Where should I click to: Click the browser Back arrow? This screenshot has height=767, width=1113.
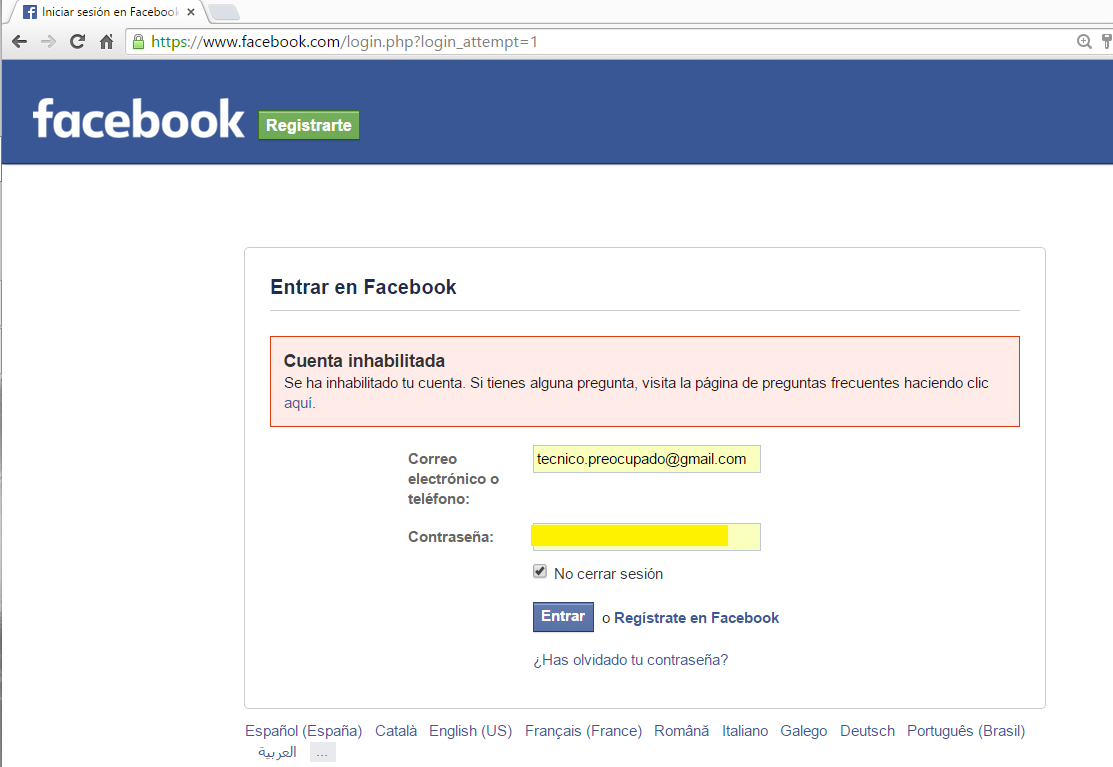[19, 42]
